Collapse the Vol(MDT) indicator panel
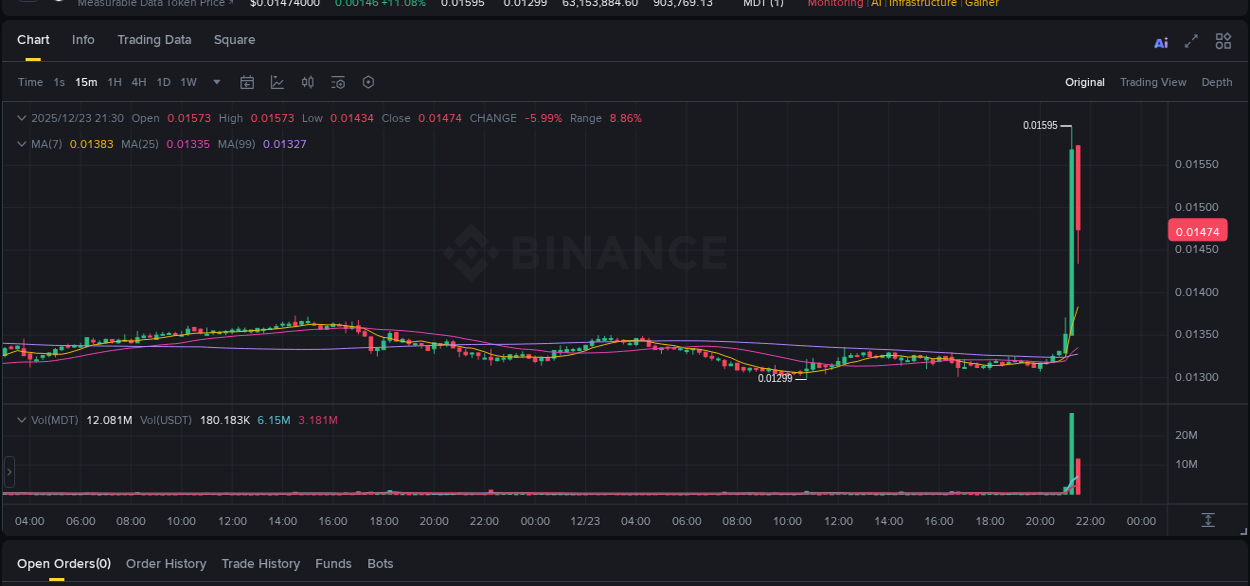The width and height of the screenshot is (1250, 586). click(x=20, y=420)
